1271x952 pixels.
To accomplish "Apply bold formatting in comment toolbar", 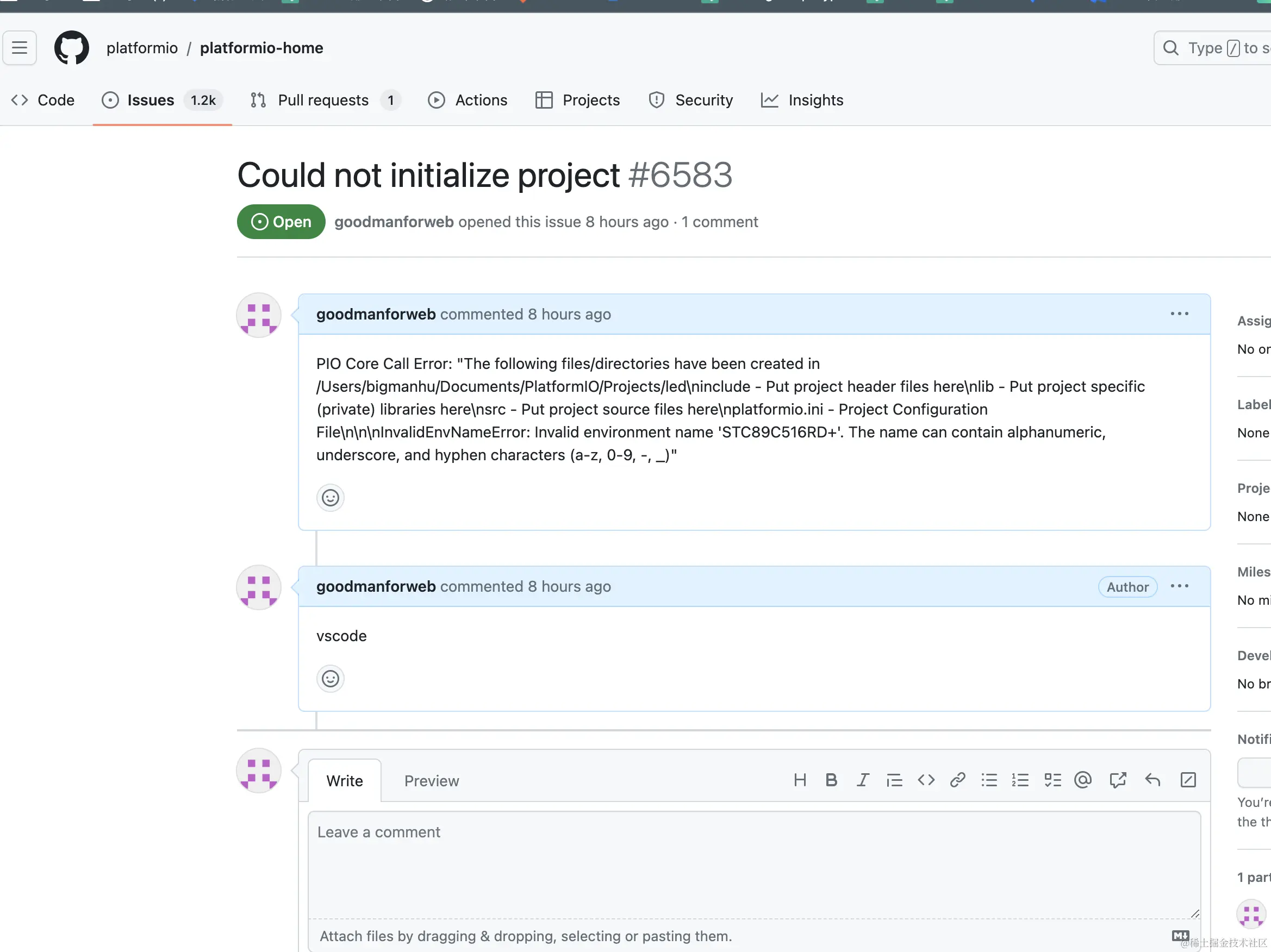I will 831,780.
